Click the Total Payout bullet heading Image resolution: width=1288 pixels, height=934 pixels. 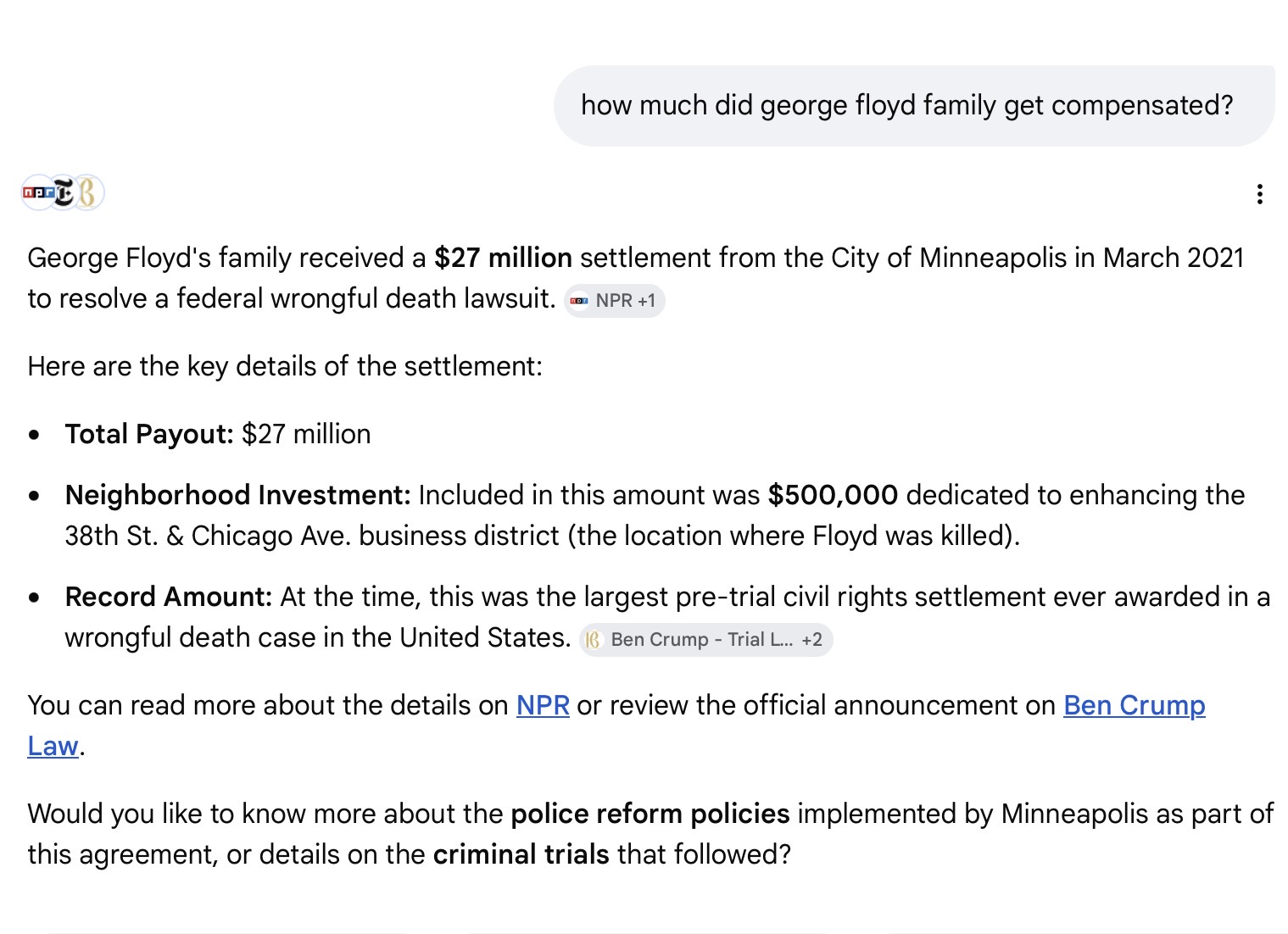[x=149, y=434]
